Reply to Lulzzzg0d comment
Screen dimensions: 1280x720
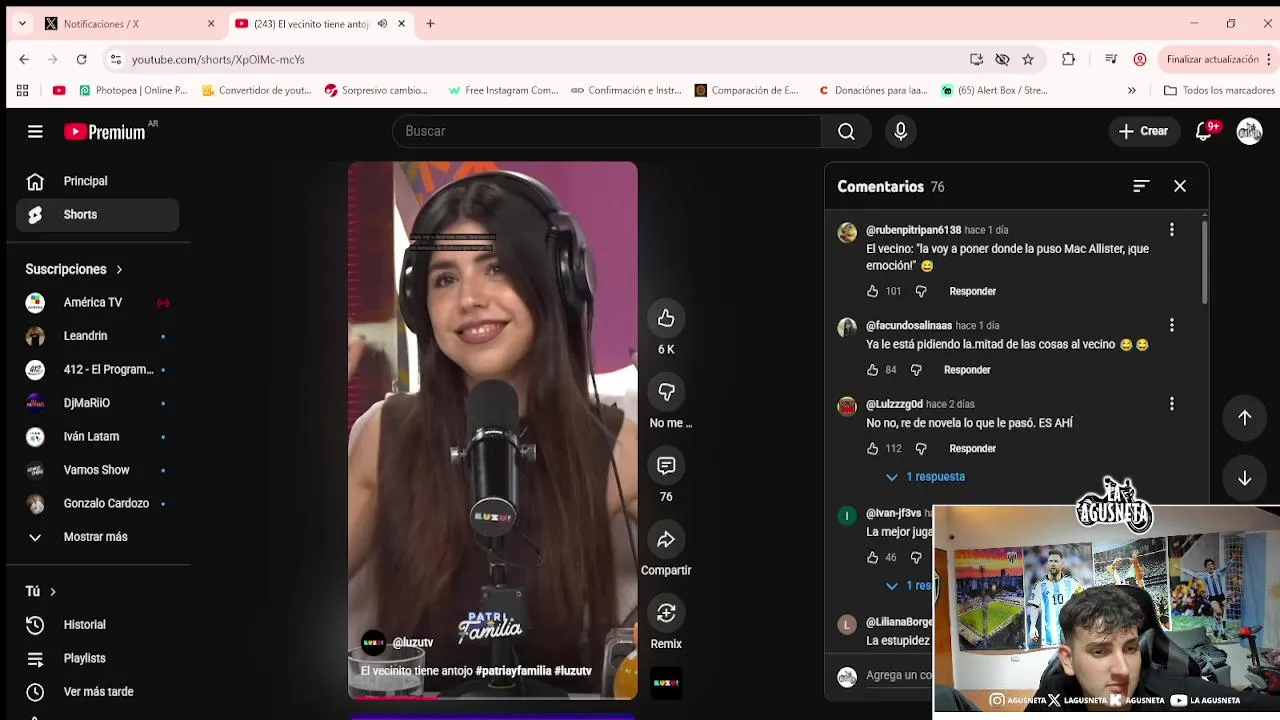[x=972, y=449]
